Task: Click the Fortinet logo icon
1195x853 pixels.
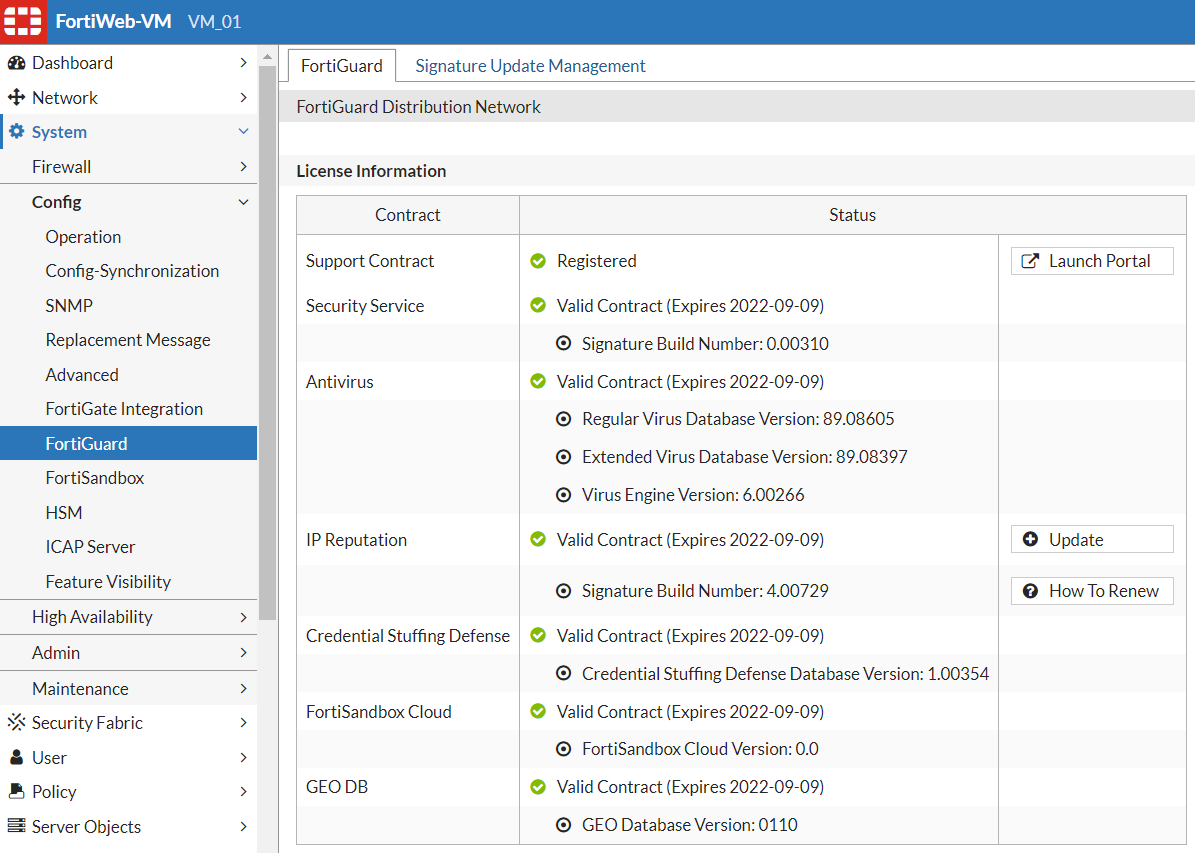Action: pyautogui.click(x=22, y=22)
